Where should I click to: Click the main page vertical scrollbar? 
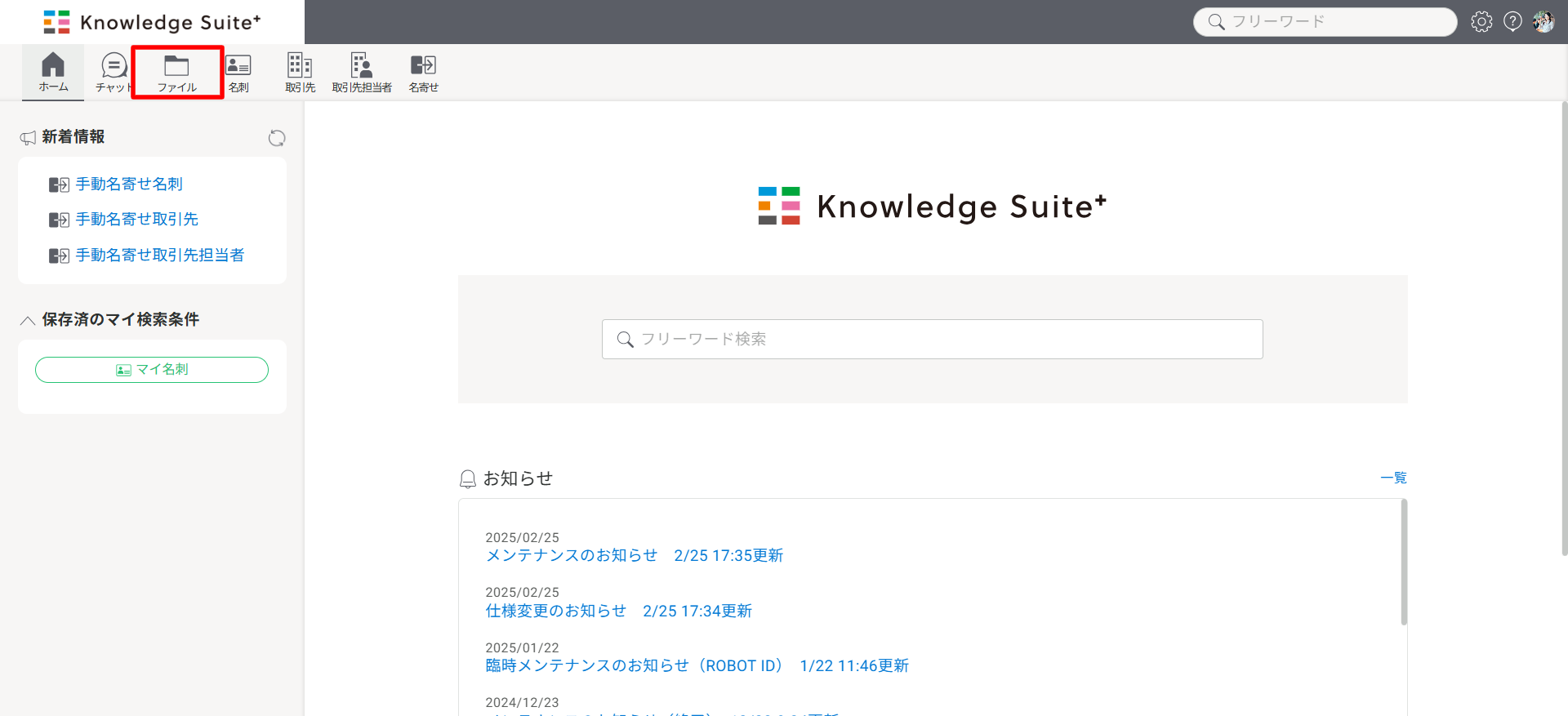[x=1564, y=329]
